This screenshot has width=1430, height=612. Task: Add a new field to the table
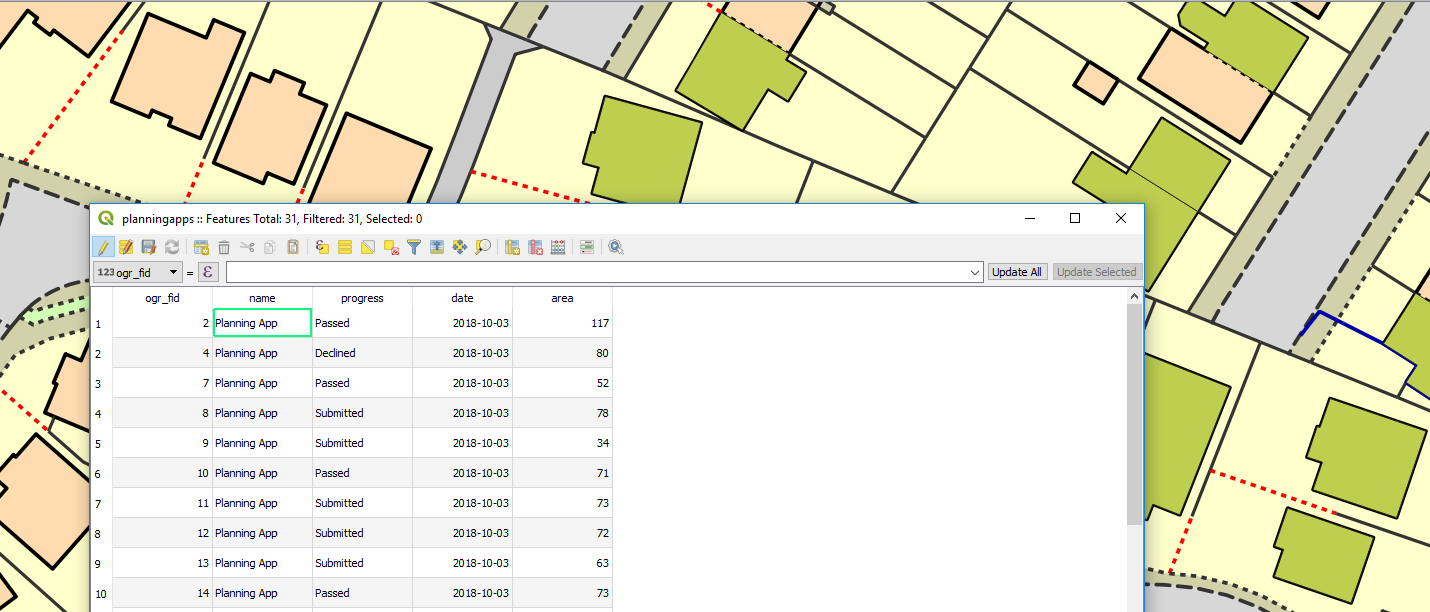tap(513, 247)
